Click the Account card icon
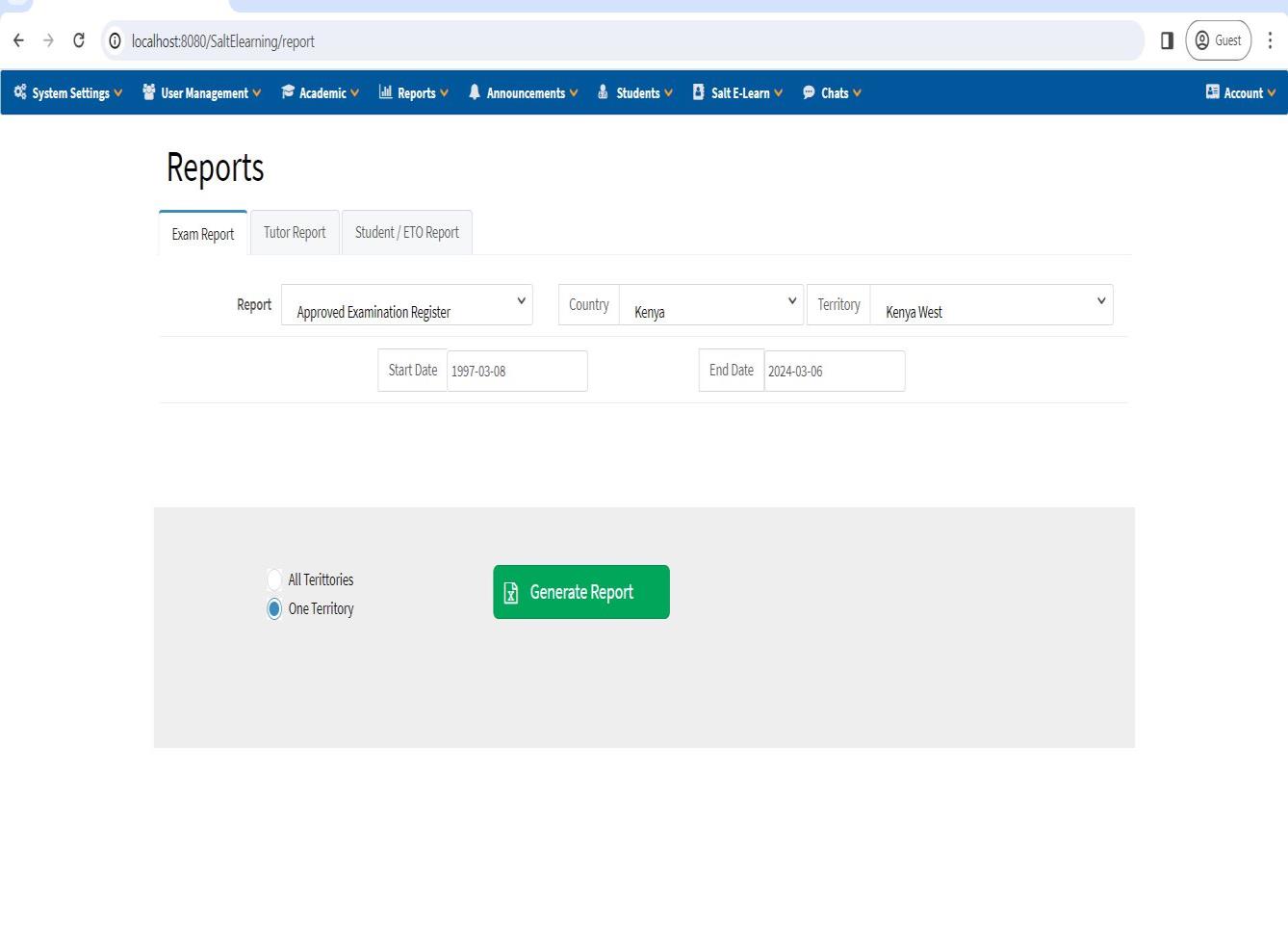Screen dimensions: 1288x952 (x=1212, y=92)
